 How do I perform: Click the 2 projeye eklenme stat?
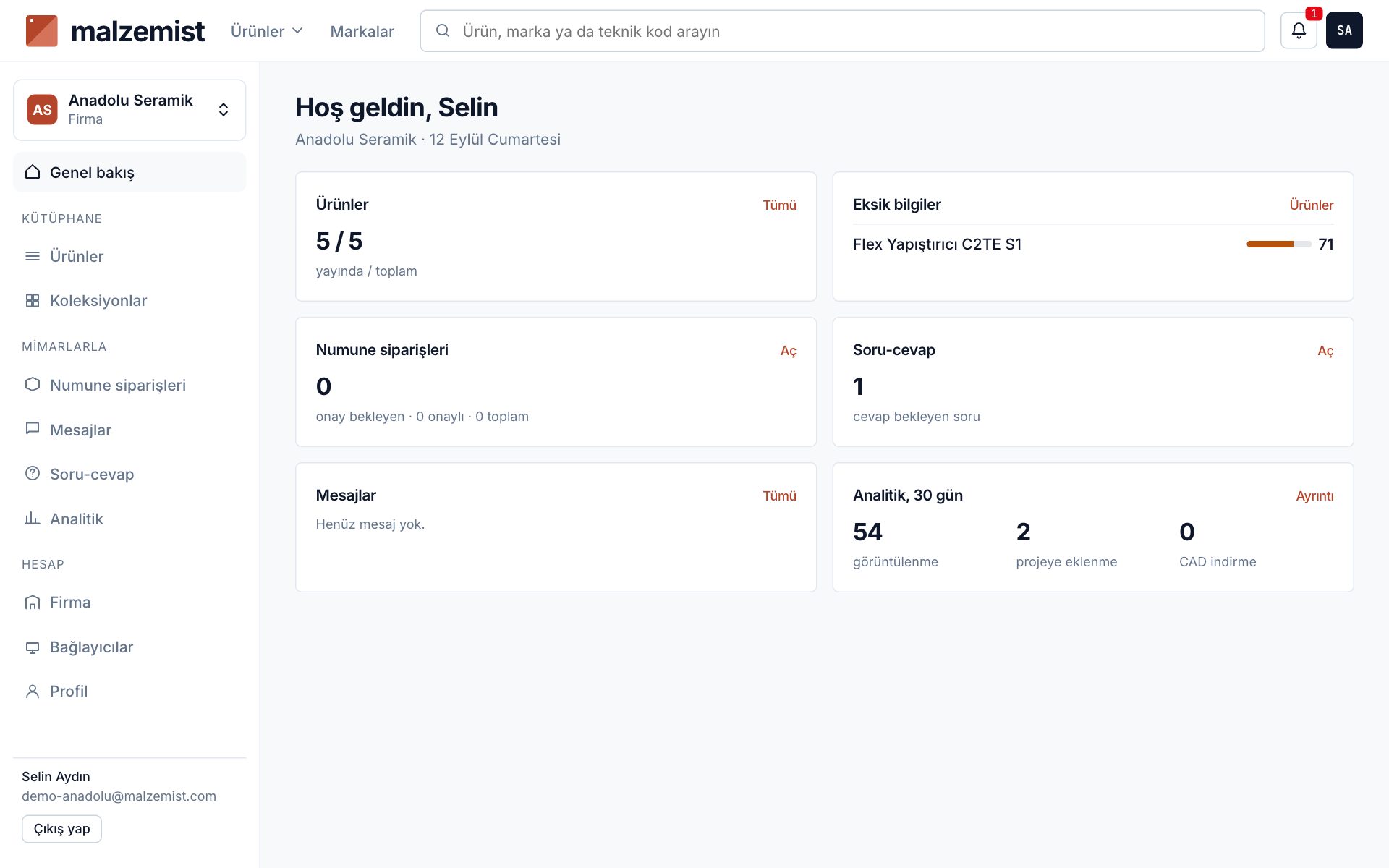pyautogui.click(x=1066, y=544)
